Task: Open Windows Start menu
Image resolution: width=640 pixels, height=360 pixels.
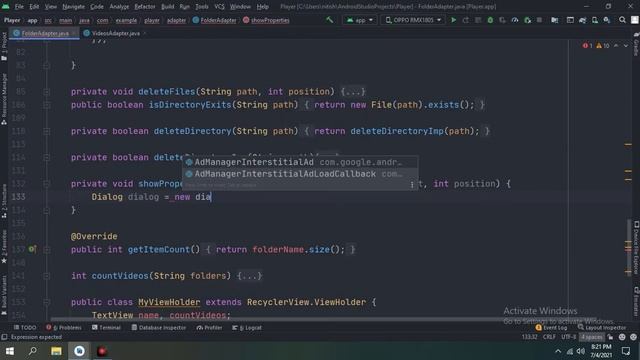Action: click(10, 351)
